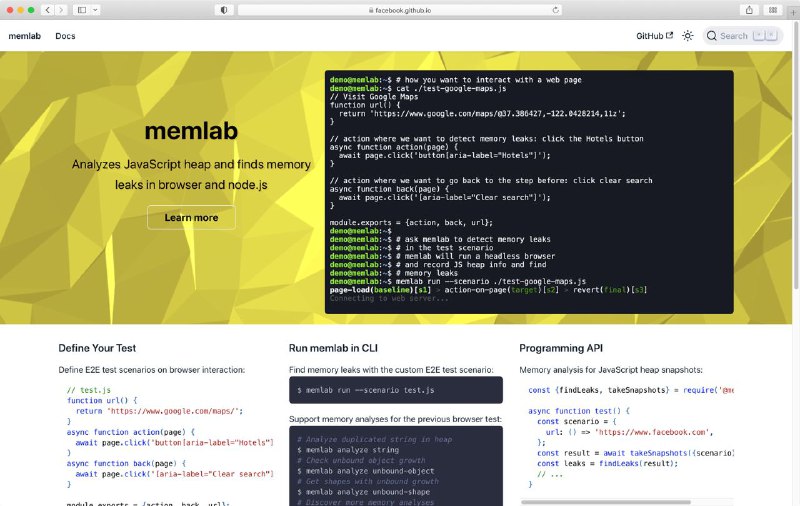Click the large memlab hero title

point(191,131)
